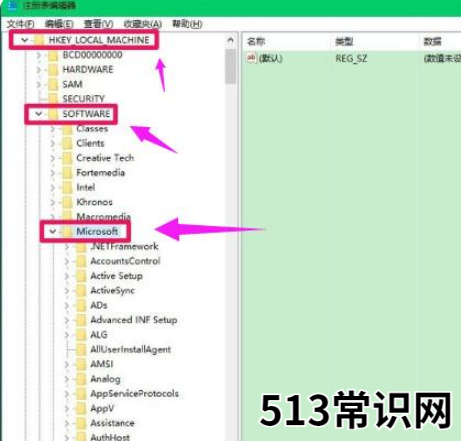Select the AccountsControl key label

(125, 261)
